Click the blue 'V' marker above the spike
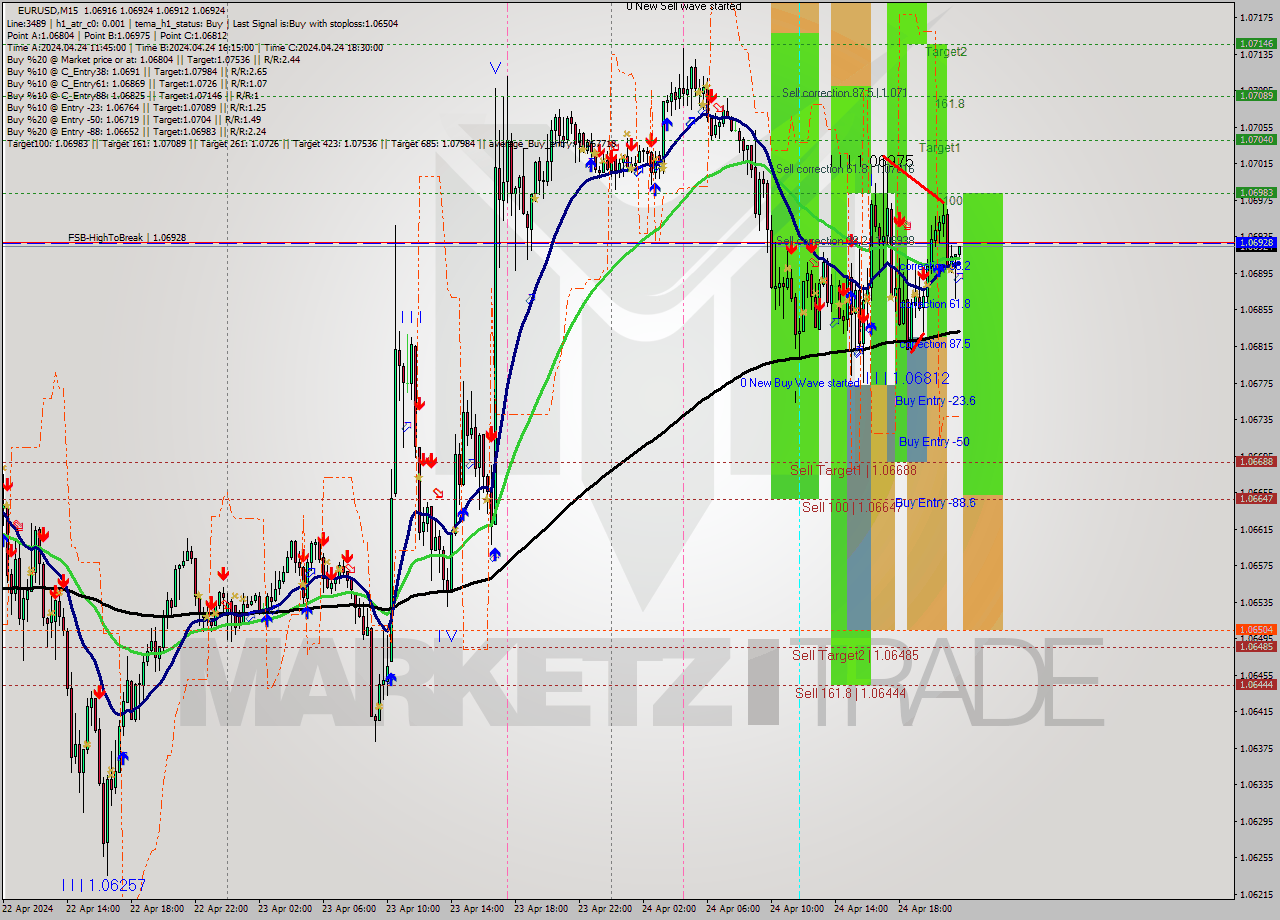The image size is (1280, 920). tap(495, 68)
